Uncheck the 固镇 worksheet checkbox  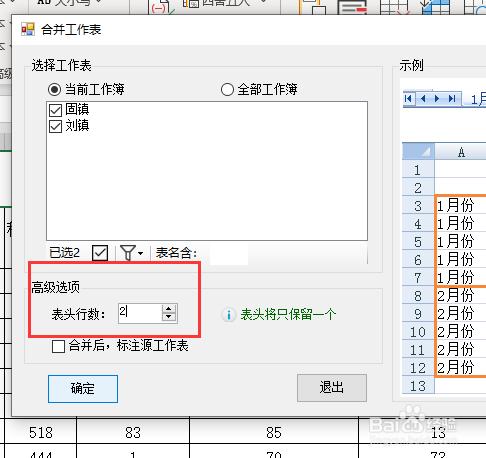tap(55, 110)
